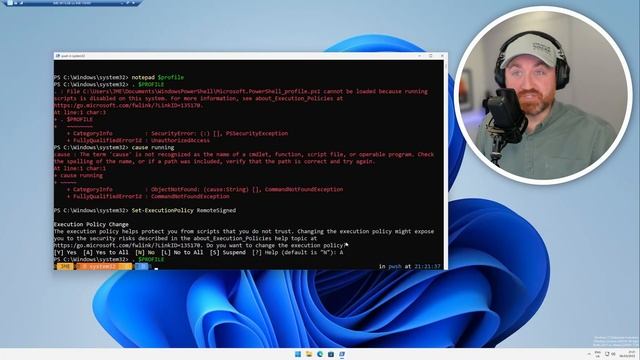Open the Microsoft Store taskbar icon
The height and width of the screenshot is (360, 640).
[x=331, y=354]
